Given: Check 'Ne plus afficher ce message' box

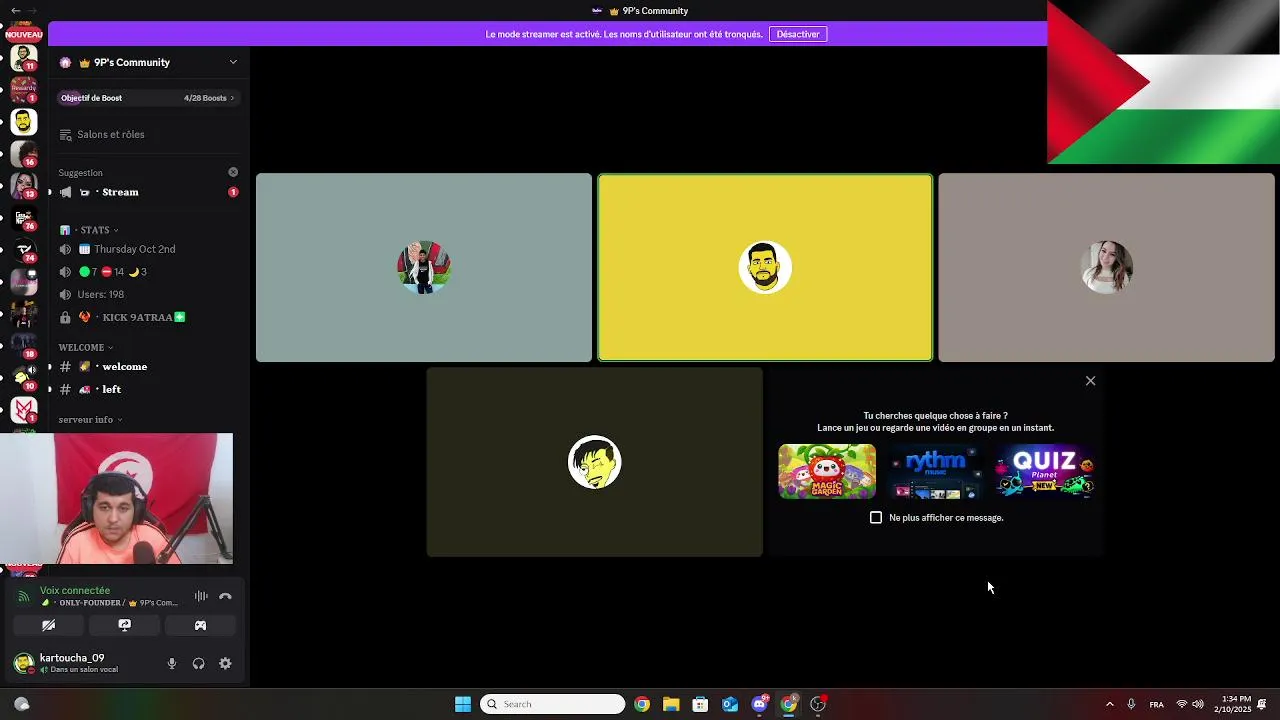Looking at the screenshot, I should (876, 517).
